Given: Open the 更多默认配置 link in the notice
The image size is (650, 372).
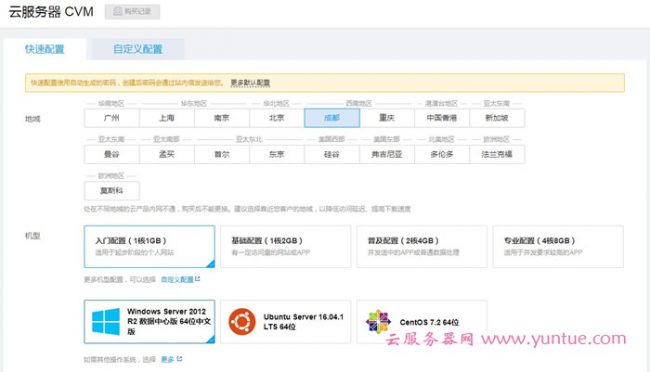Looking at the screenshot, I should [250, 83].
